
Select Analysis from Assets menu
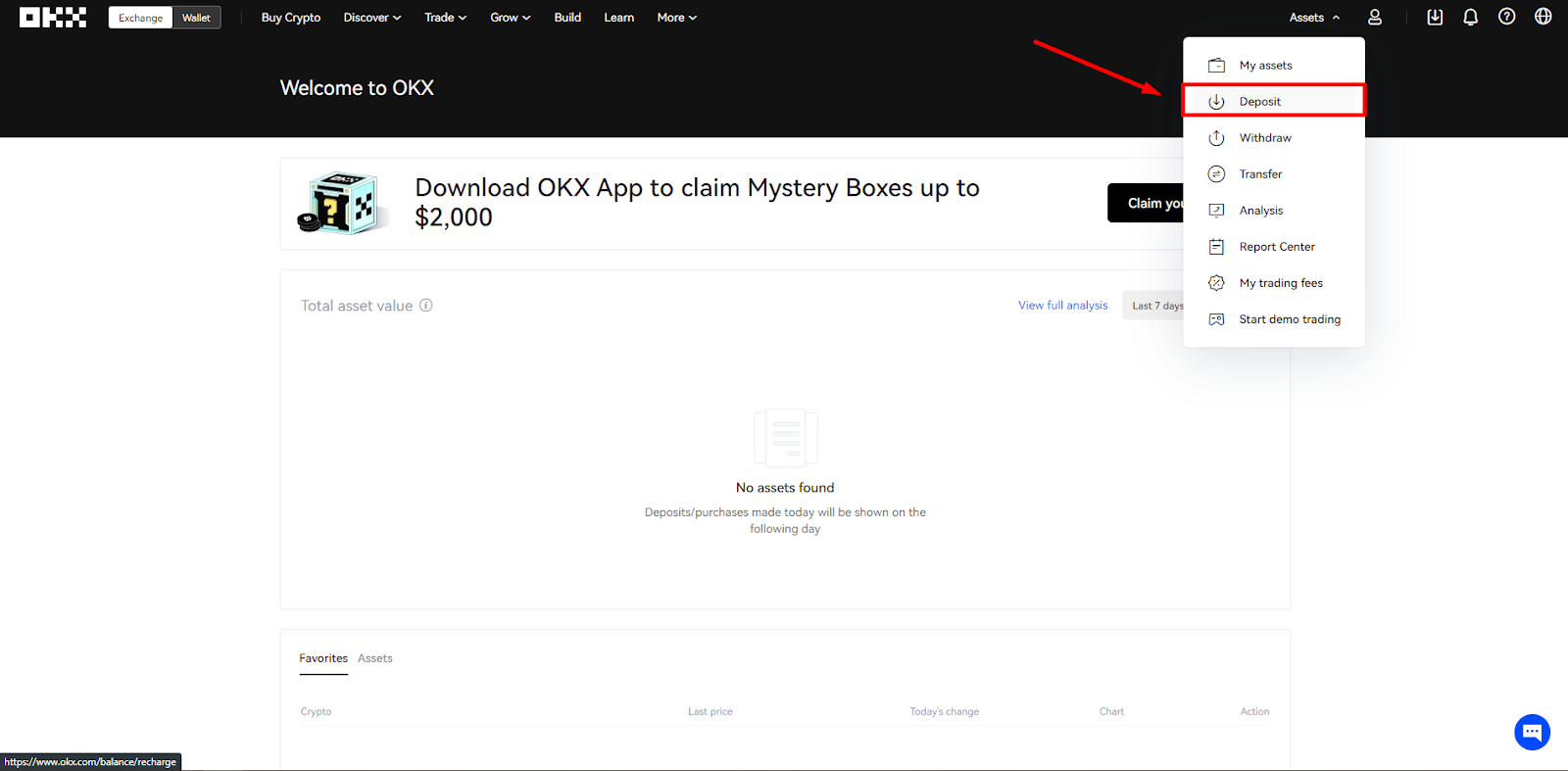(1274, 211)
